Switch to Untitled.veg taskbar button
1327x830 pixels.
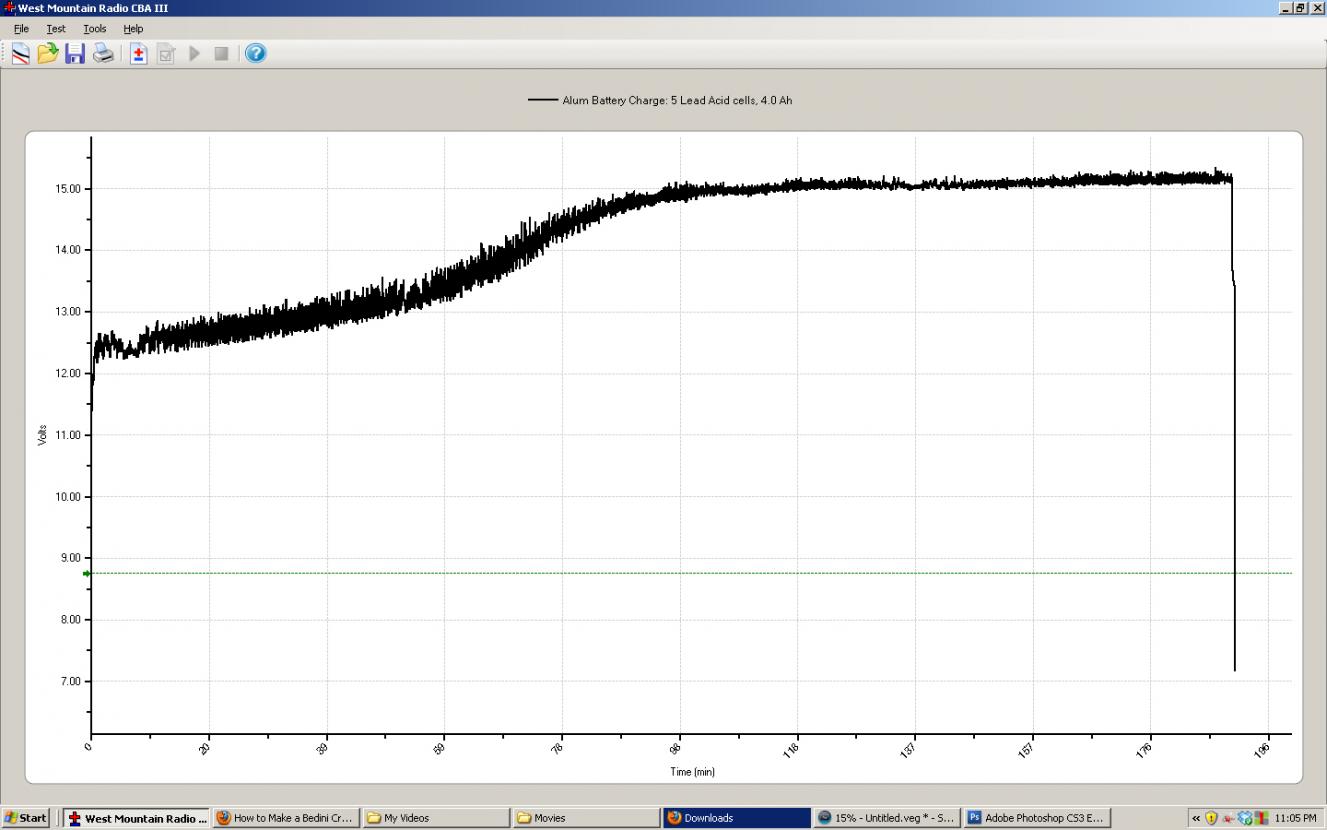pyautogui.click(x=887, y=818)
